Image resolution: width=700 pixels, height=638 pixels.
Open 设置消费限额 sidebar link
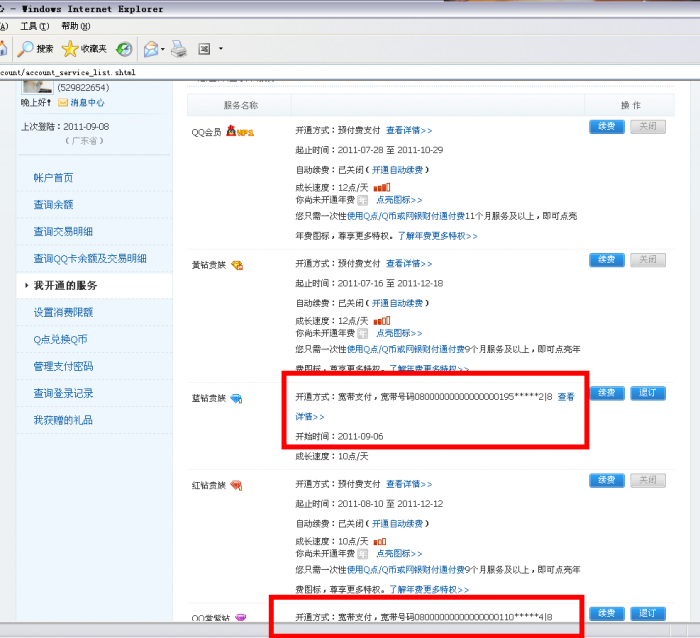63,312
